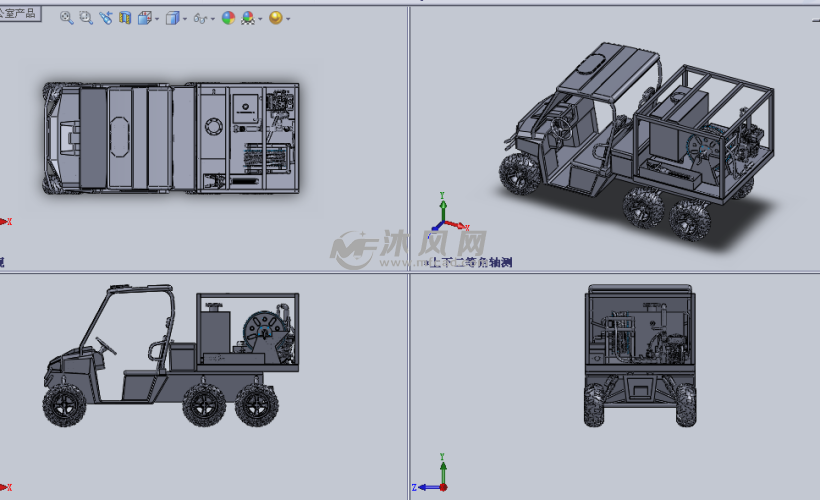Screen dimensions: 820x500
Task: Click the Apply Scene icon
Action: (x=248, y=18)
